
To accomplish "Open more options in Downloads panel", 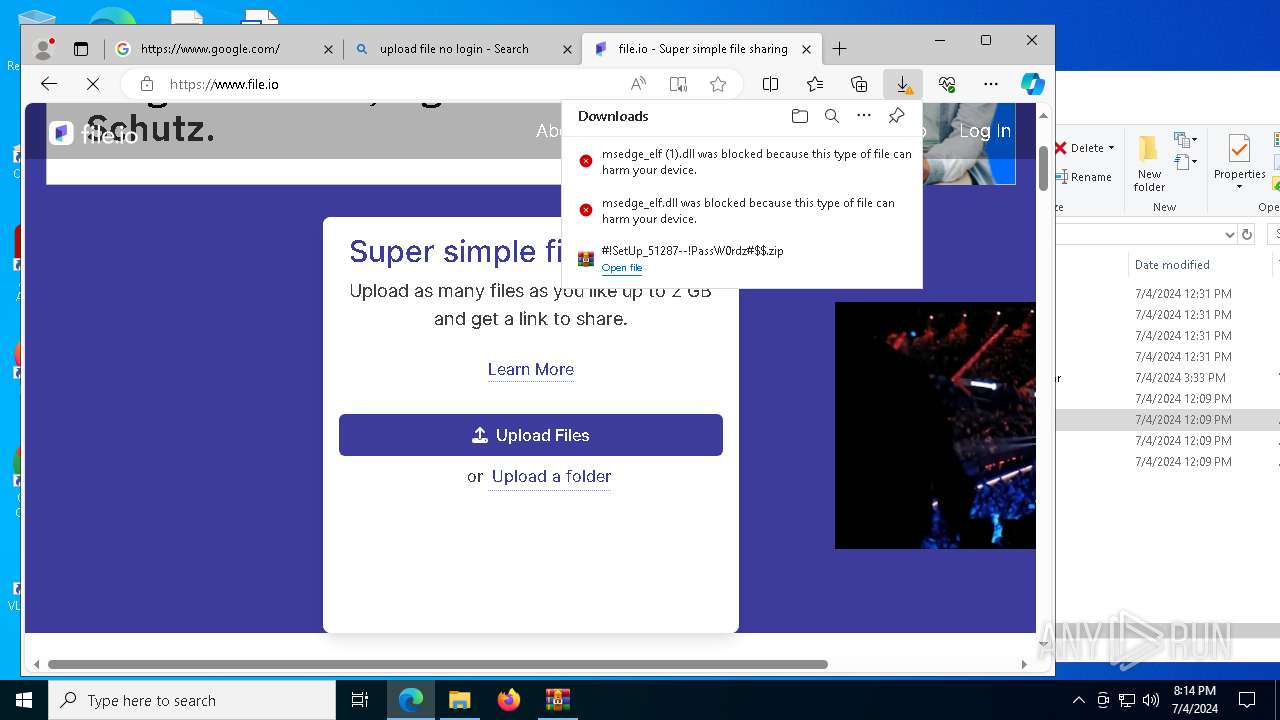I will pyautogui.click(x=864, y=116).
